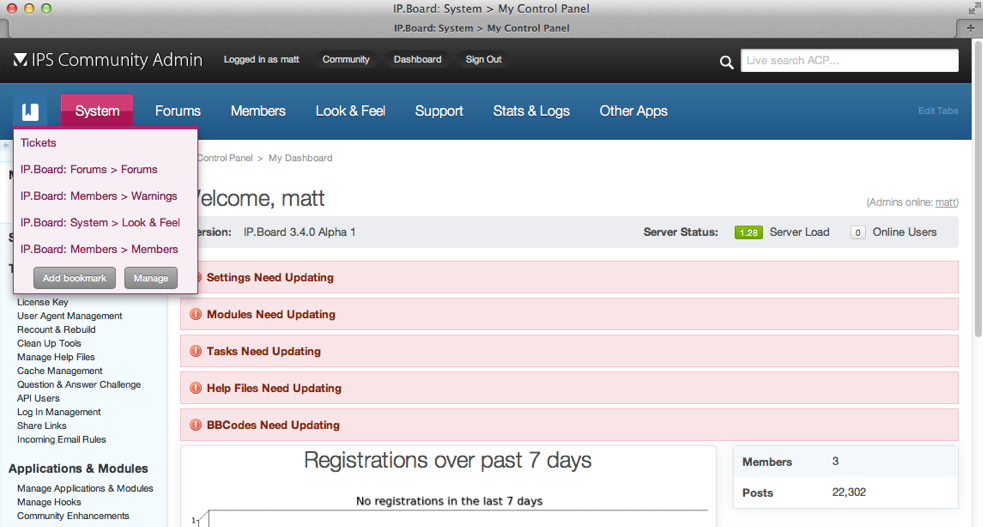Open bookmark IP.Board: System > Look & Feel

(x=100, y=222)
